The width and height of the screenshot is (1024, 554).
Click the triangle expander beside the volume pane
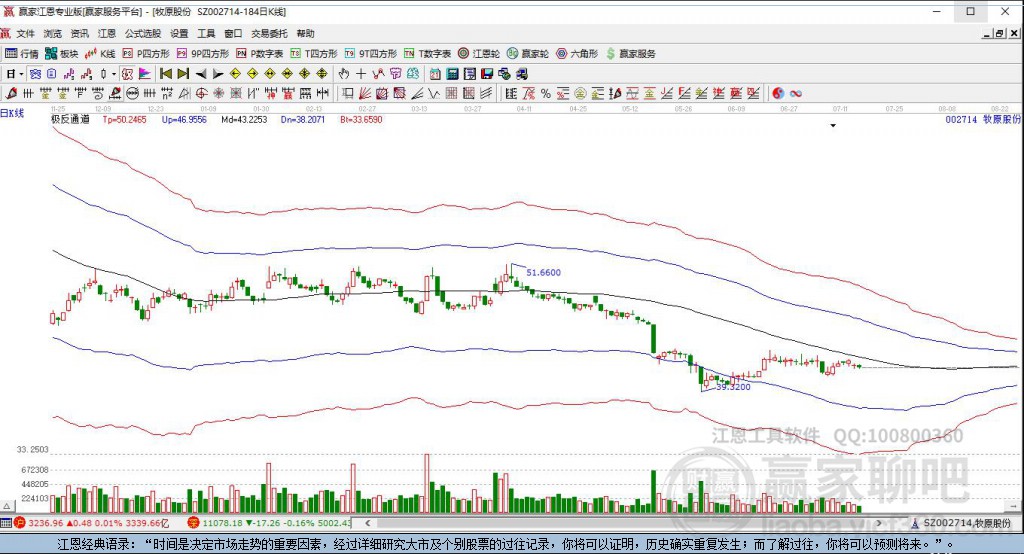(x=7, y=506)
